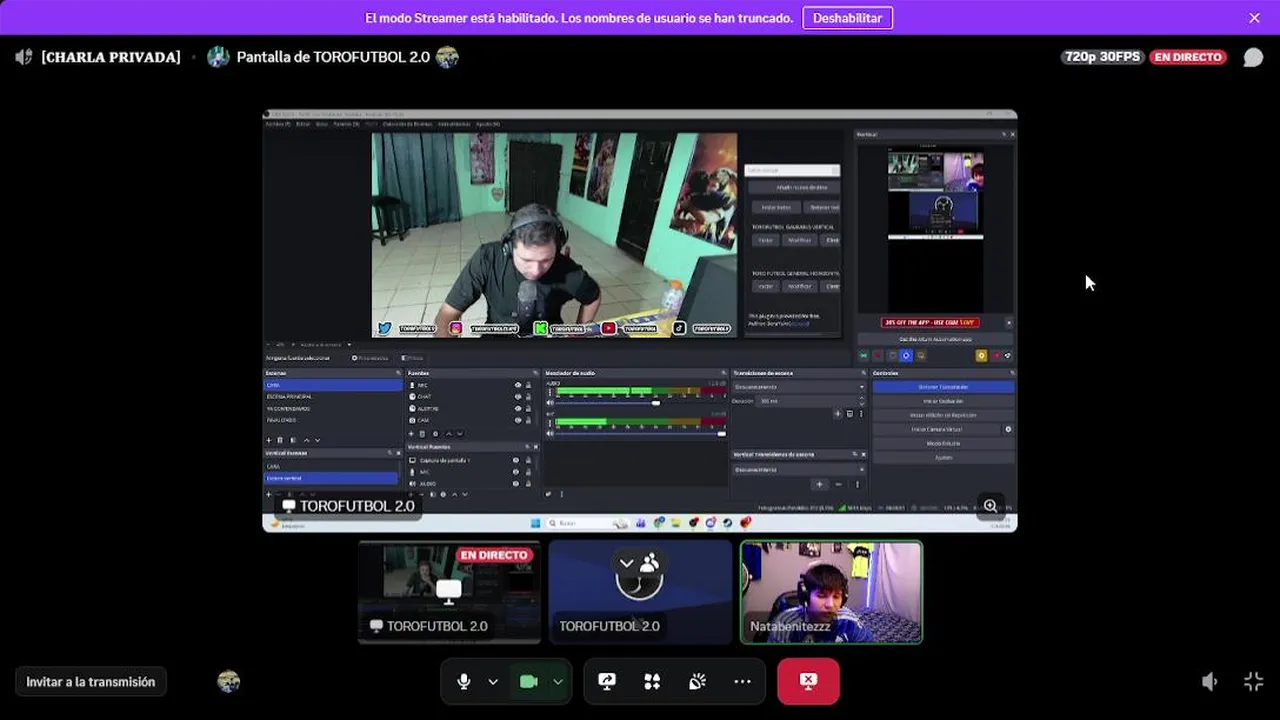Dismiss the Streamer mode banner
Viewport: 1280px width, 720px height.
[x=1254, y=18]
